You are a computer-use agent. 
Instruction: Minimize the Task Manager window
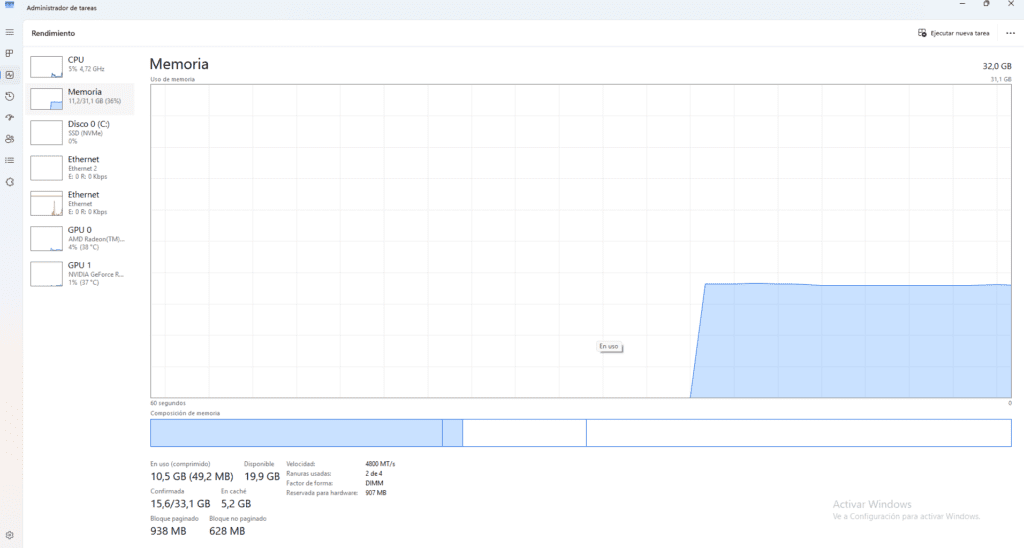pos(962,4)
